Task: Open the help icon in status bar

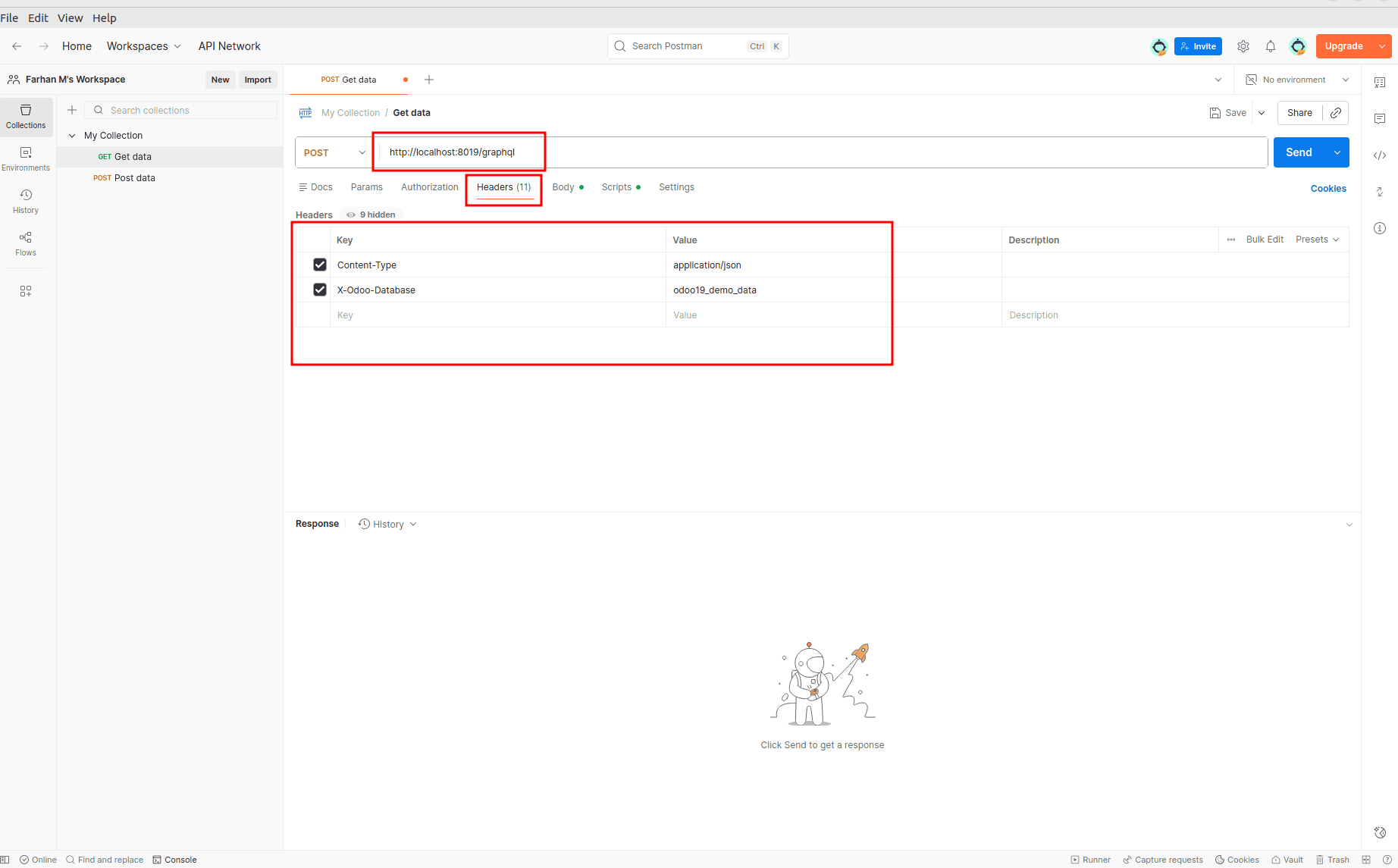Action: 1387,860
